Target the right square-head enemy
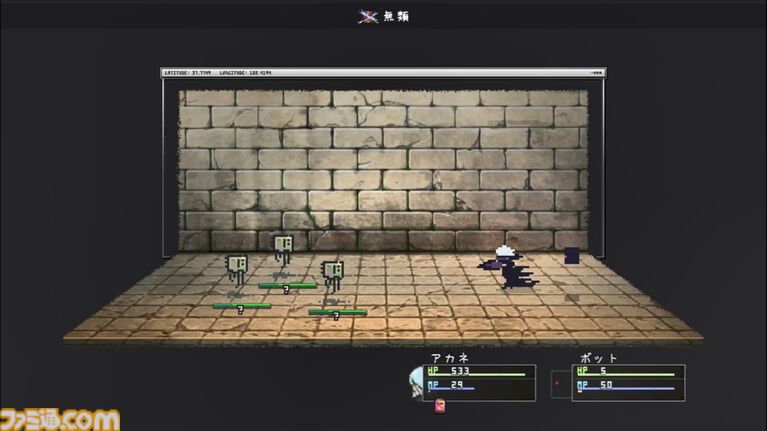Image resolution: width=767 pixels, height=431 pixels. coord(333,275)
